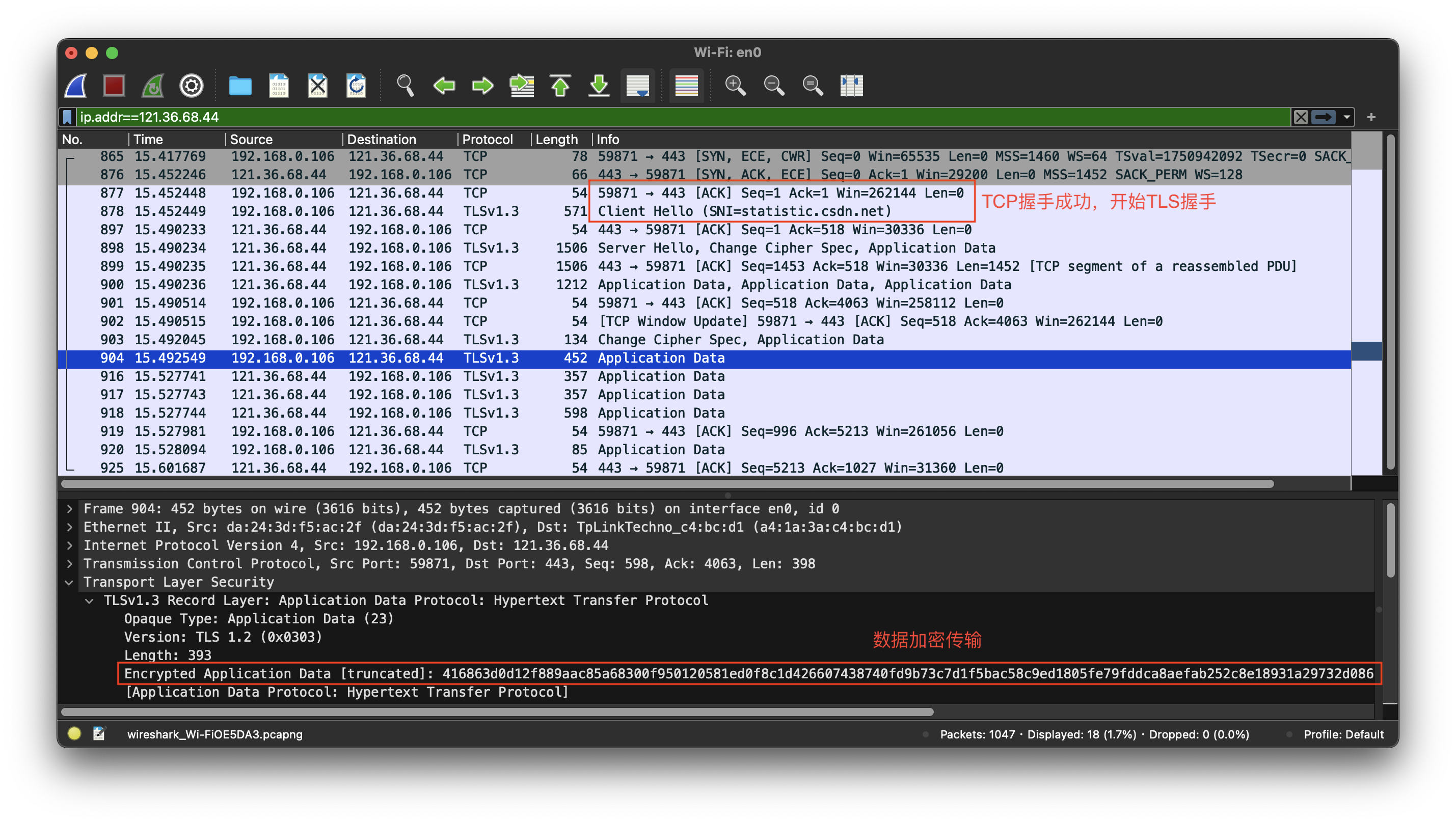Screen dimensions: 1456x823
Task: Click the find packet magnifier icon
Action: point(405,86)
